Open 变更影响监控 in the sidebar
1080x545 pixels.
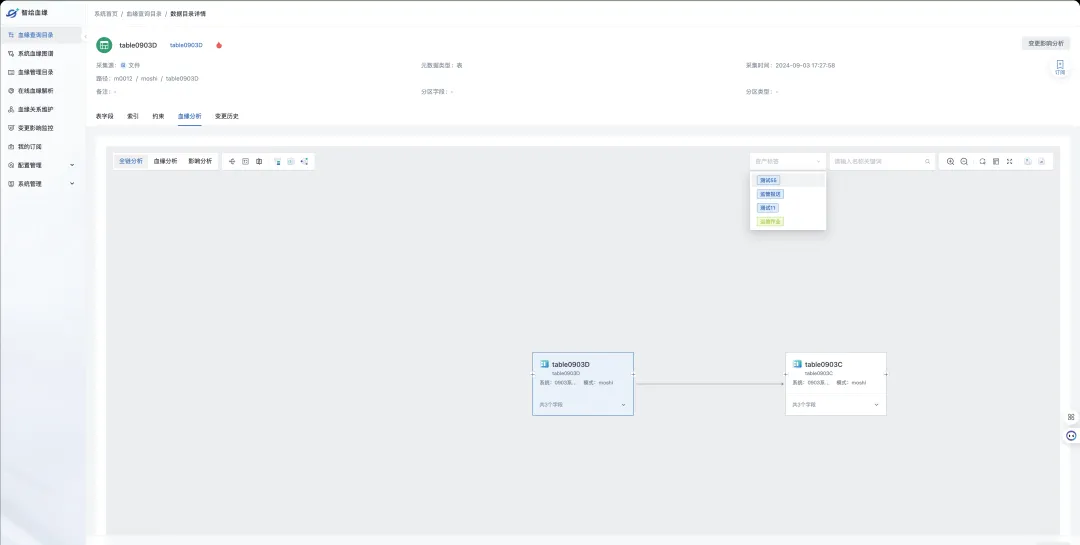[41, 127]
